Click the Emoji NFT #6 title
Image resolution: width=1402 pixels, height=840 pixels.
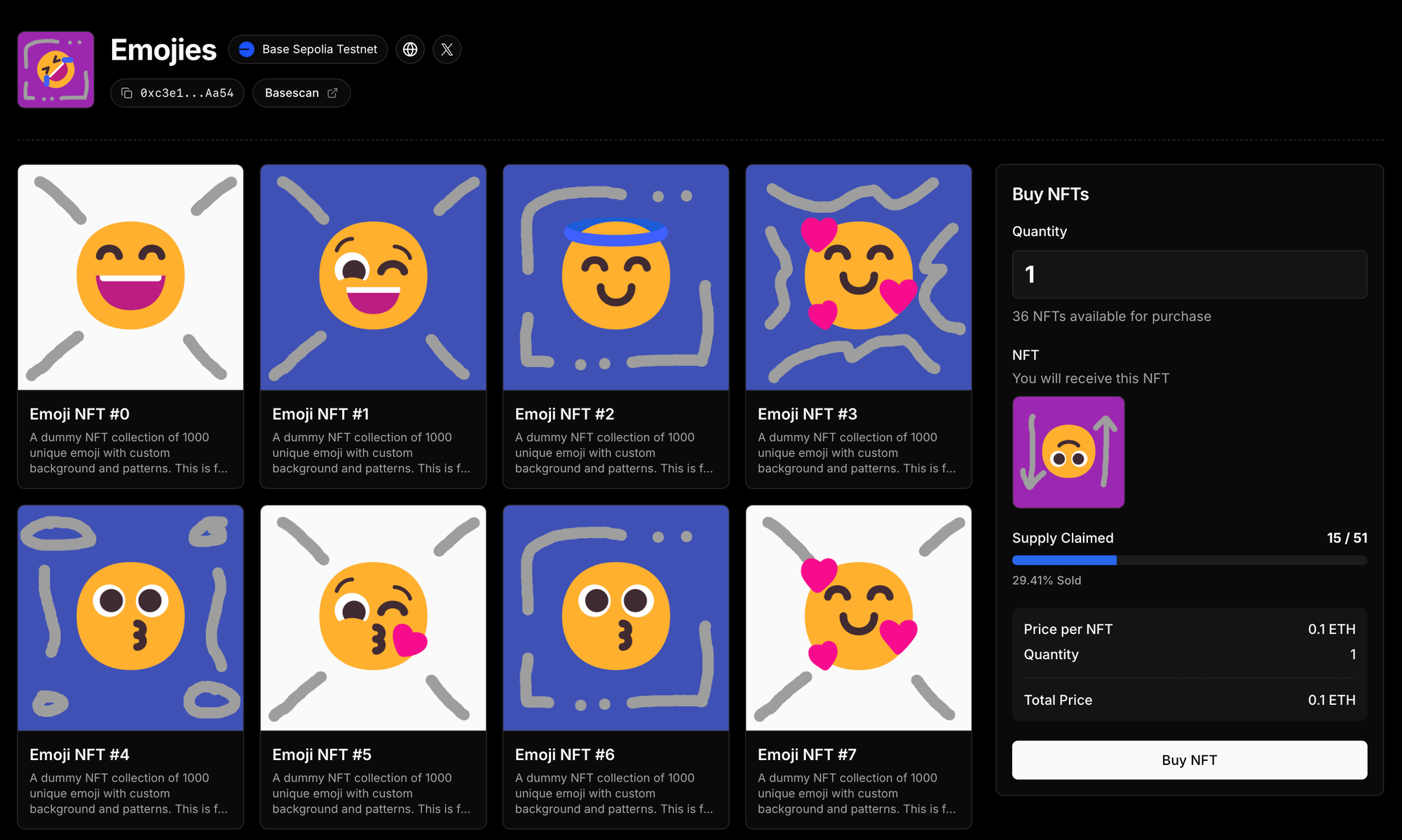pyautogui.click(x=564, y=755)
